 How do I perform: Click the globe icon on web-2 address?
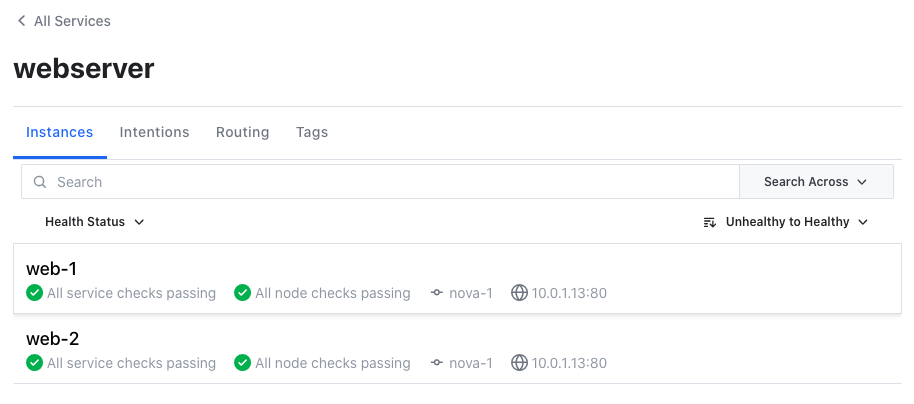tap(518, 363)
